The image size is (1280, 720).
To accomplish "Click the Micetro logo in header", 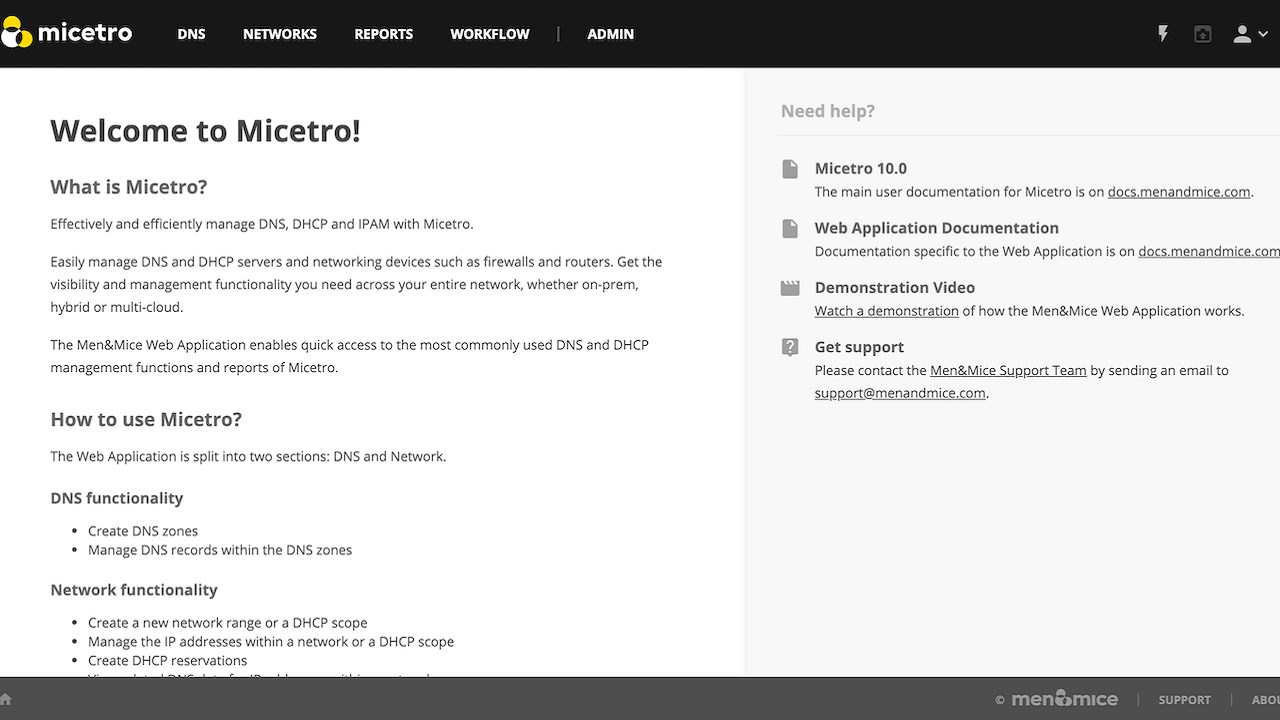I will point(67,33).
